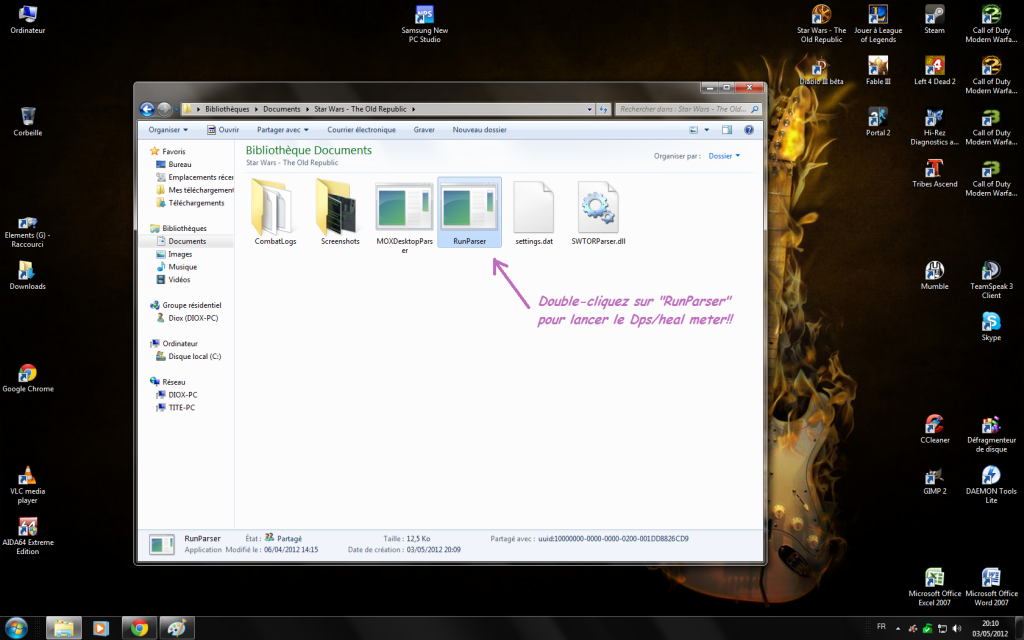Open Ordinateur desktop icon

[27, 20]
